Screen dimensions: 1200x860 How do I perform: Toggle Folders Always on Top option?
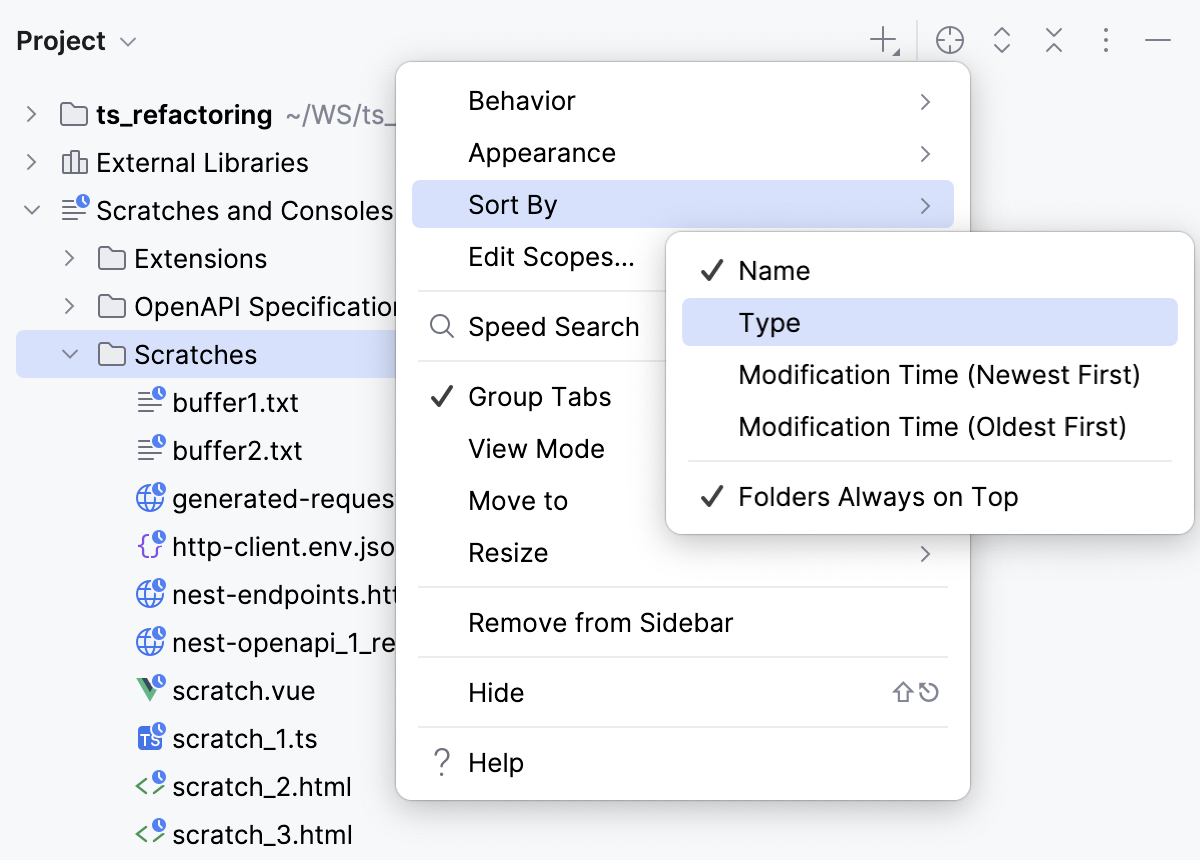tap(877, 497)
